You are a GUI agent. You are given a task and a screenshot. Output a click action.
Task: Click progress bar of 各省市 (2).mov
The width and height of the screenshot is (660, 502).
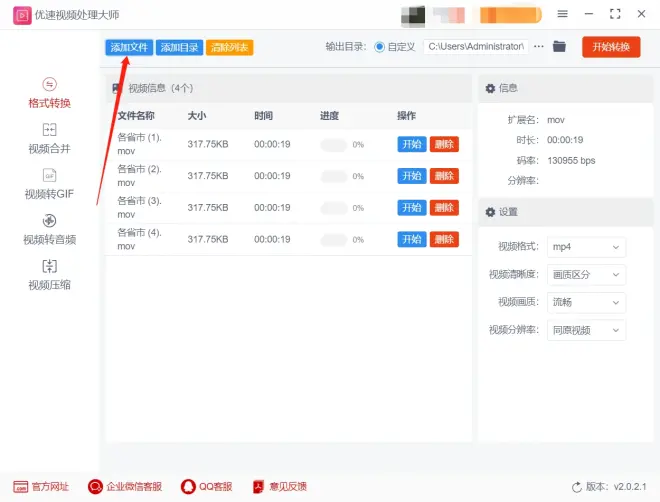point(334,176)
